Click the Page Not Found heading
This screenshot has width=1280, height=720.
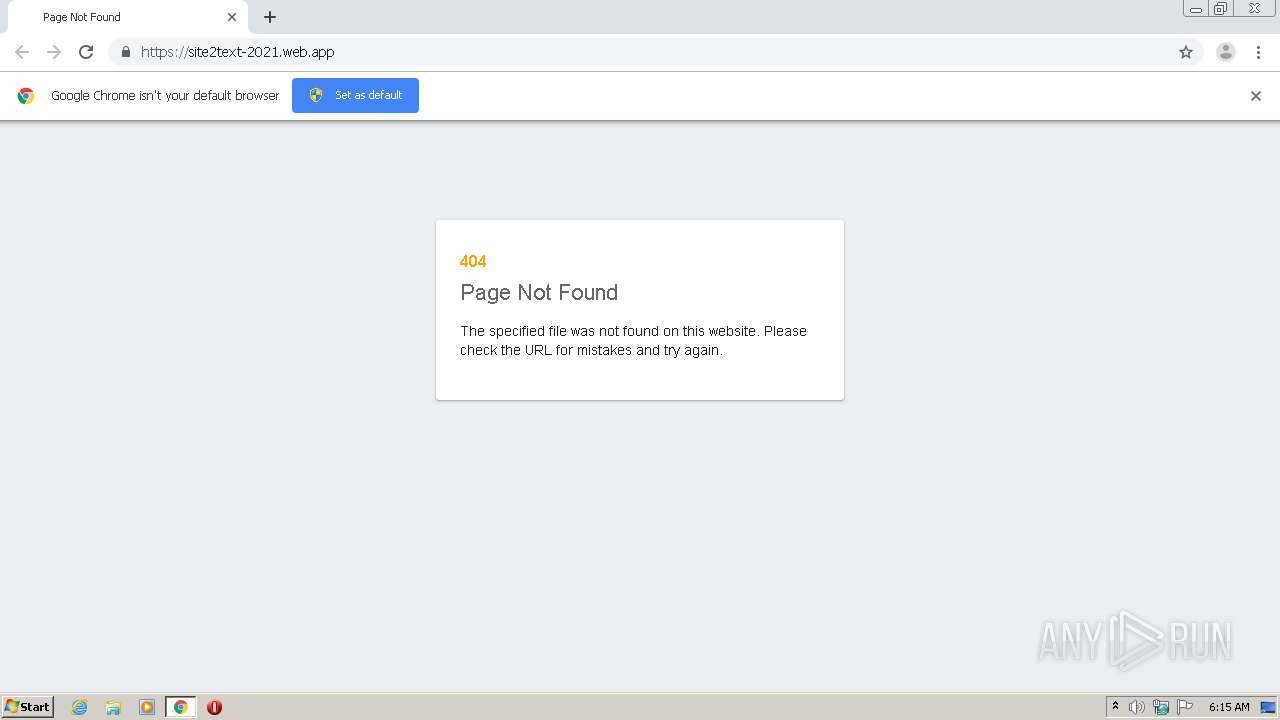(x=539, y=292)
